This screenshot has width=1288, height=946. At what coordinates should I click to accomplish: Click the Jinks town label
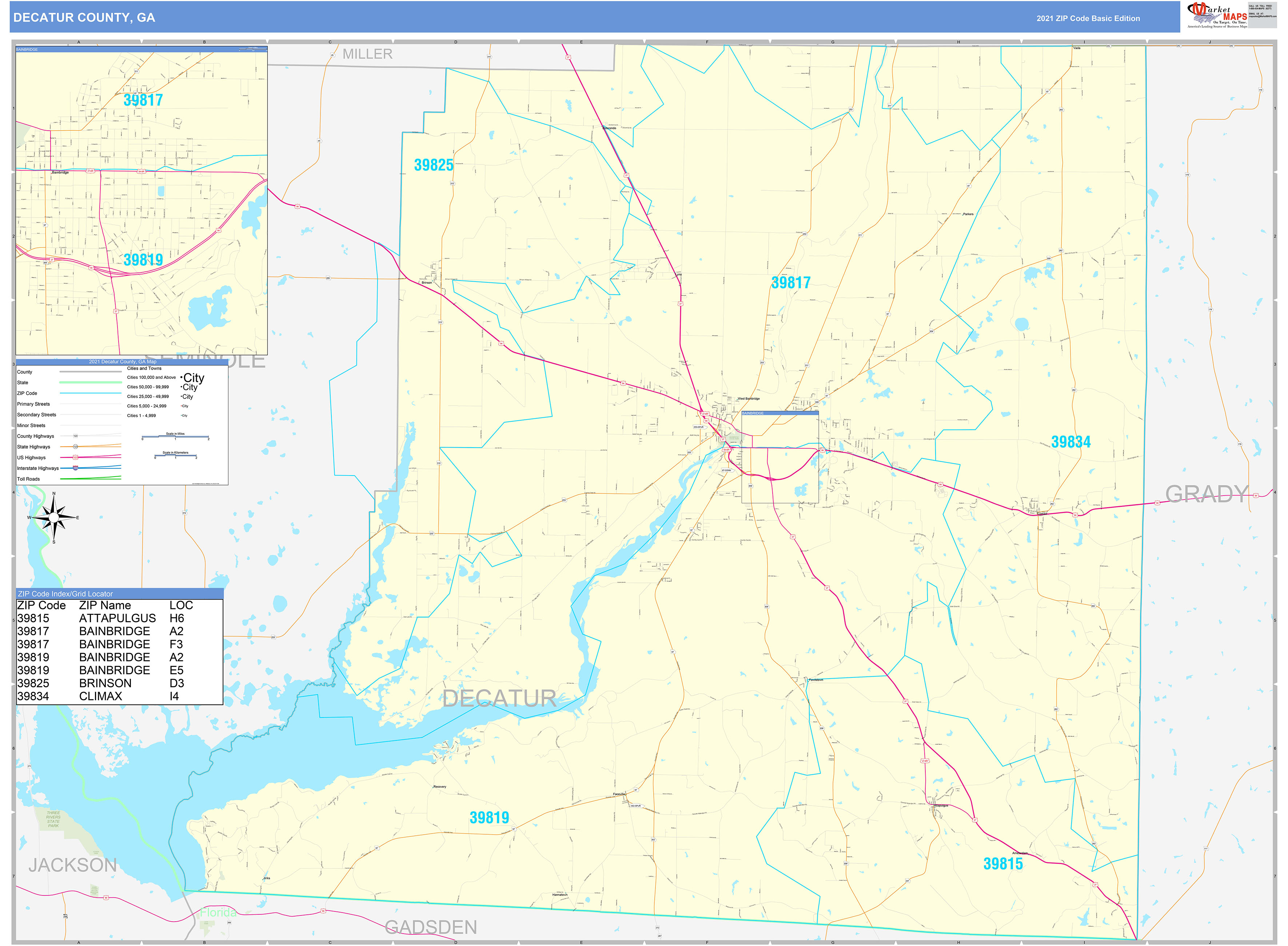click(267, 878)
